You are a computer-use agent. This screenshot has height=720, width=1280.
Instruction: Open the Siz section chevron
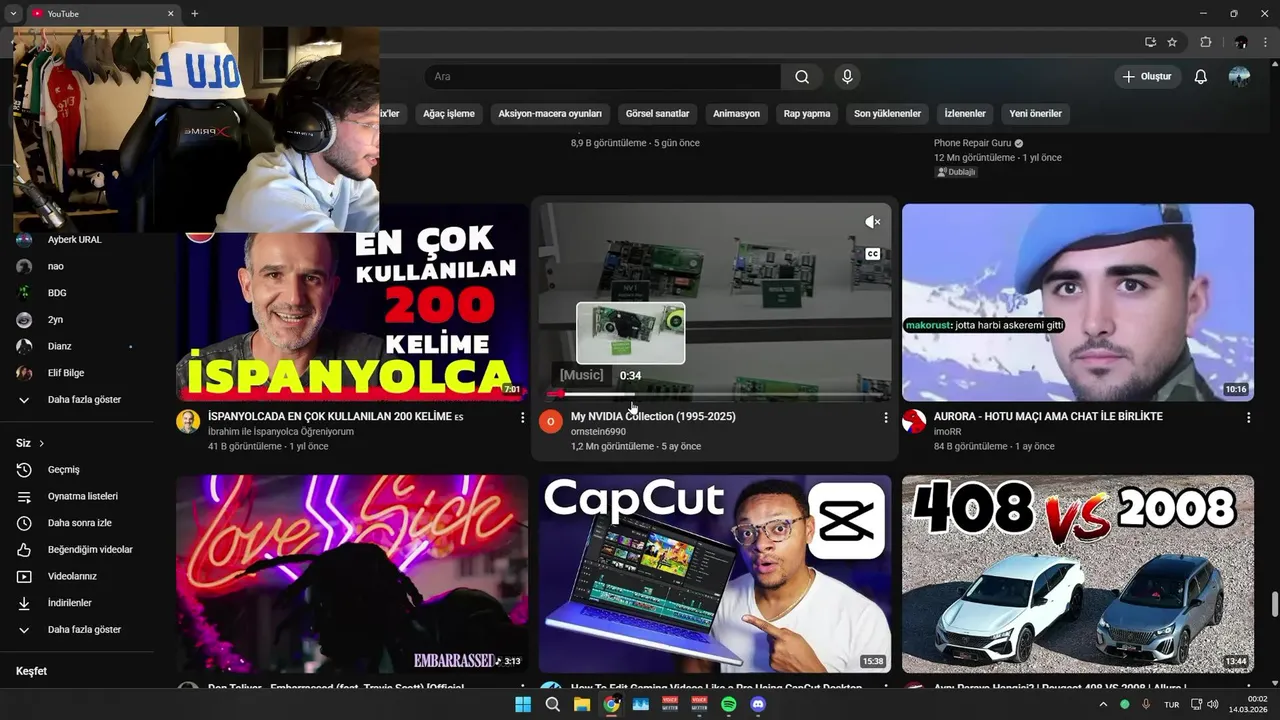(x=42, y=443)
